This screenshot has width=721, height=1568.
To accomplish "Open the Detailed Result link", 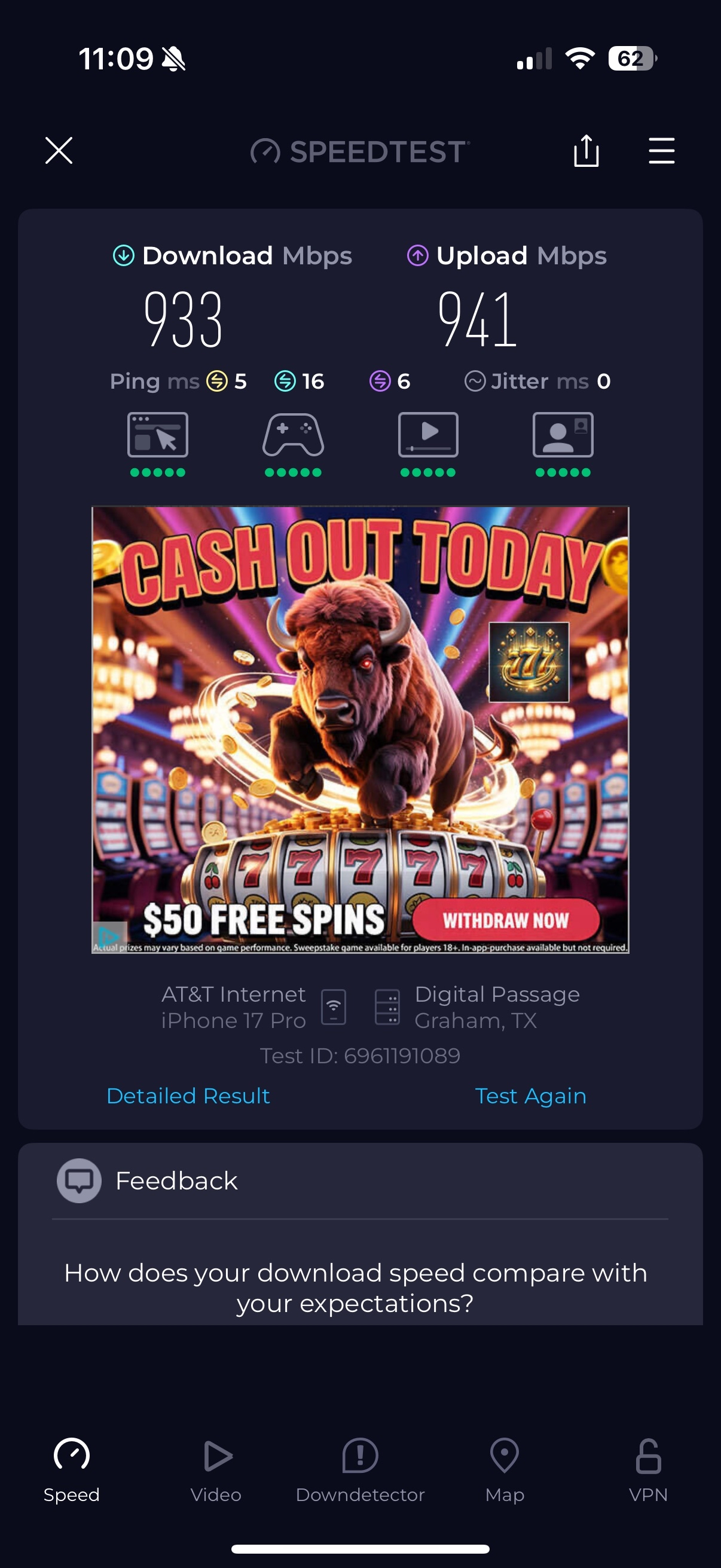I will pyautogui.click(x=188, y=1096).
